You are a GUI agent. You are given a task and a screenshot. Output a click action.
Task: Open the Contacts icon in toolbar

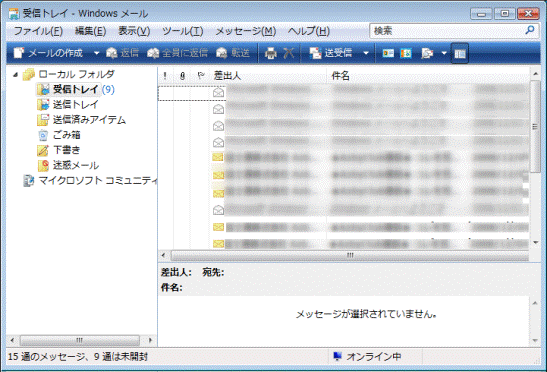(x=388, y=53)
